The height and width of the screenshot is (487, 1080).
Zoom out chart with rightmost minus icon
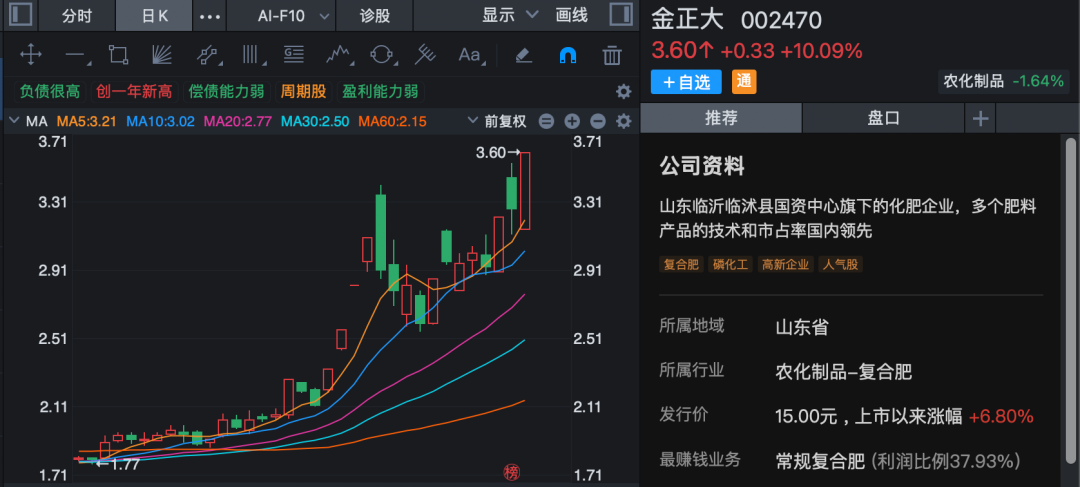[x=598, y=122]
